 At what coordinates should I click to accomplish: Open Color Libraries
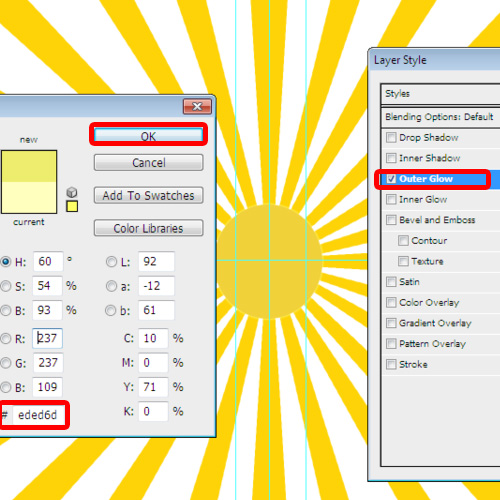point(148,228)
